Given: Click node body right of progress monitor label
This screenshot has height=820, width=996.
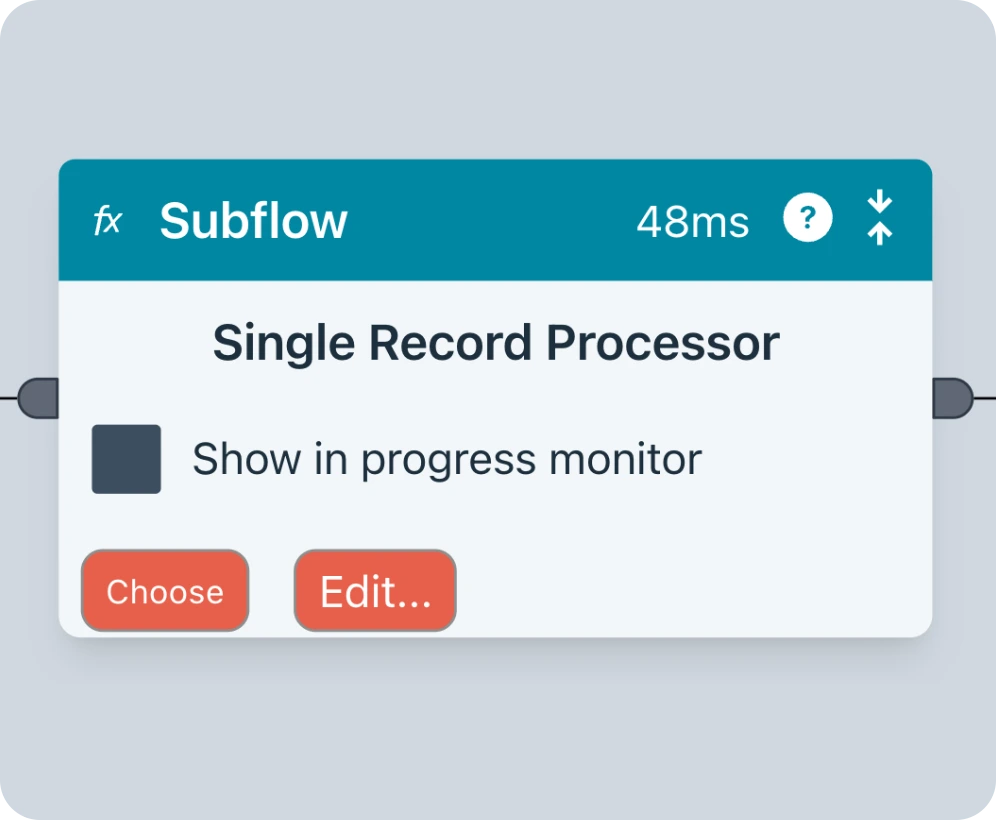Looking at the screenshot, I should [x=810, y=459].
